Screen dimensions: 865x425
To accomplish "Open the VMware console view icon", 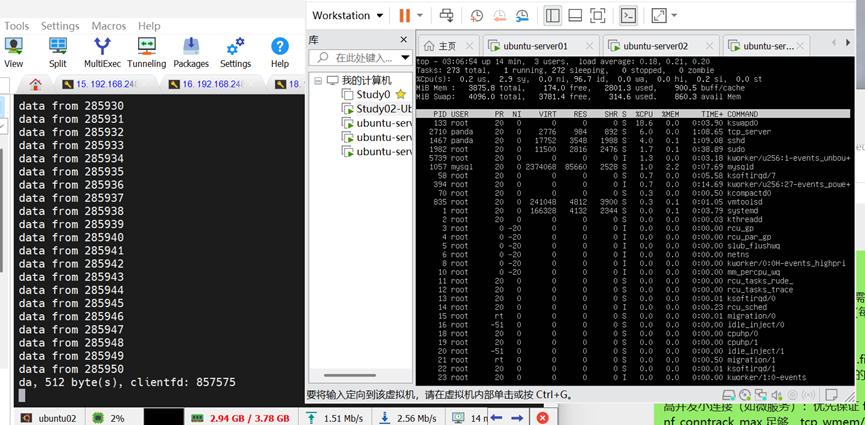I will tap(627, 16).
